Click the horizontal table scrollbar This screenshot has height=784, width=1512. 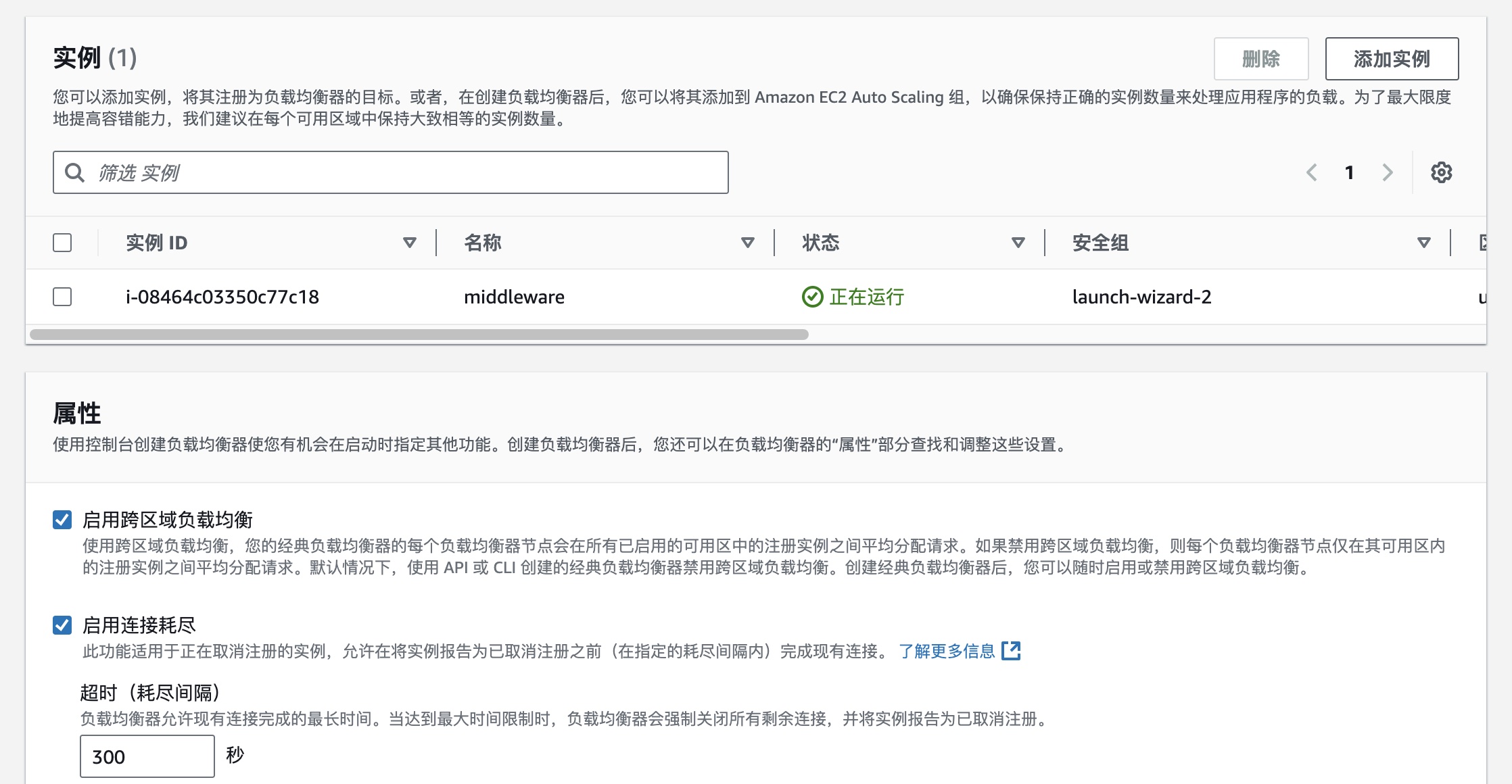(x=419, y=335)
